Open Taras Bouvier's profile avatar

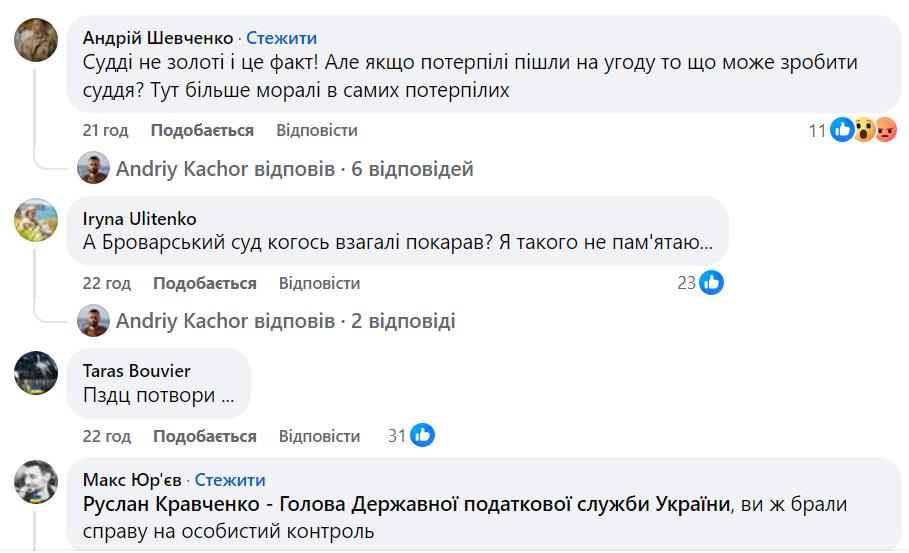tap(37, 372)
